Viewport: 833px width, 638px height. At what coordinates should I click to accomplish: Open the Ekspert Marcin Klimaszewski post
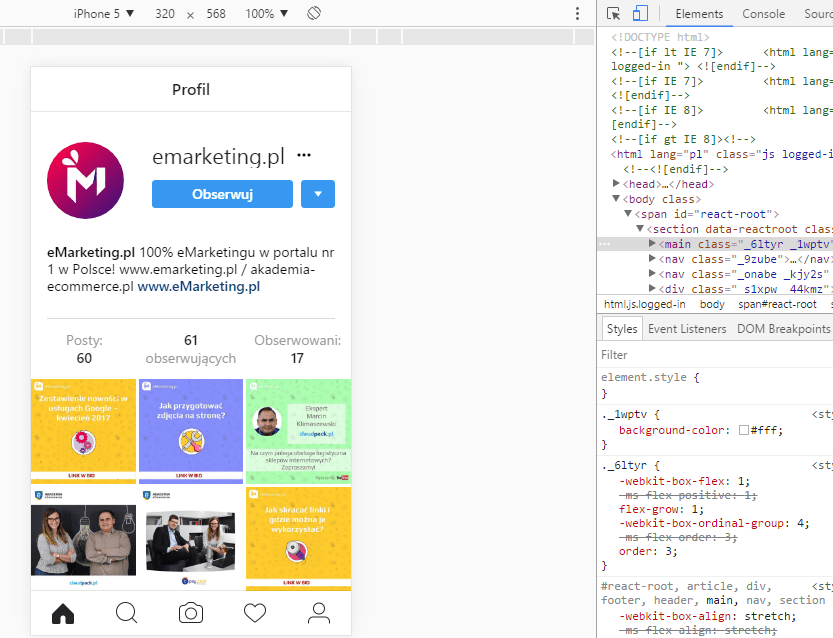299,431
